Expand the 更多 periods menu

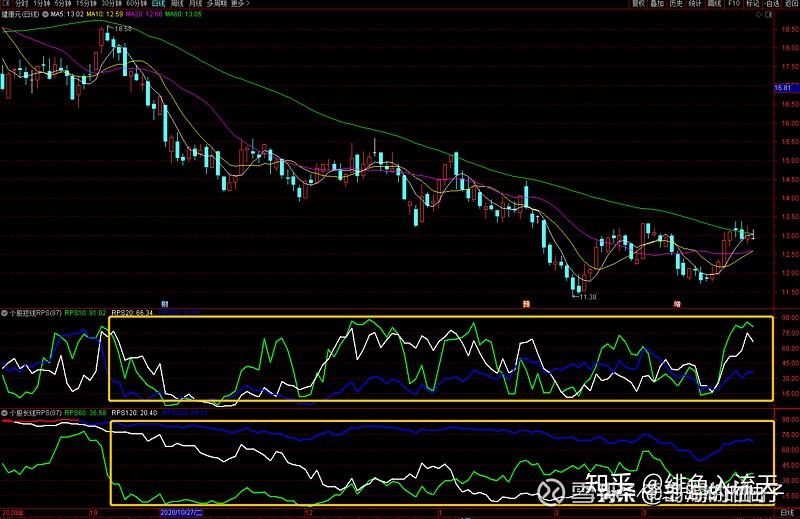(x=240, y=3)
